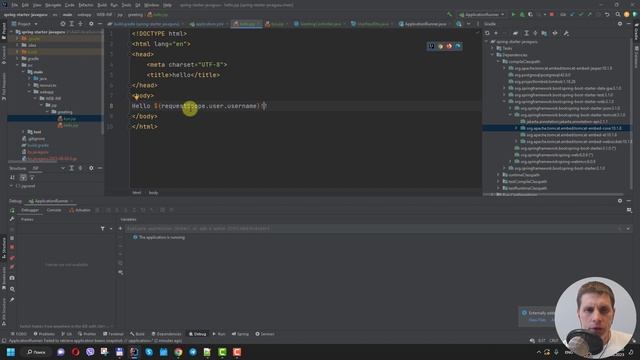Open the View menu
The height and width of the screenshot is (360, 640).
(37, 5)
